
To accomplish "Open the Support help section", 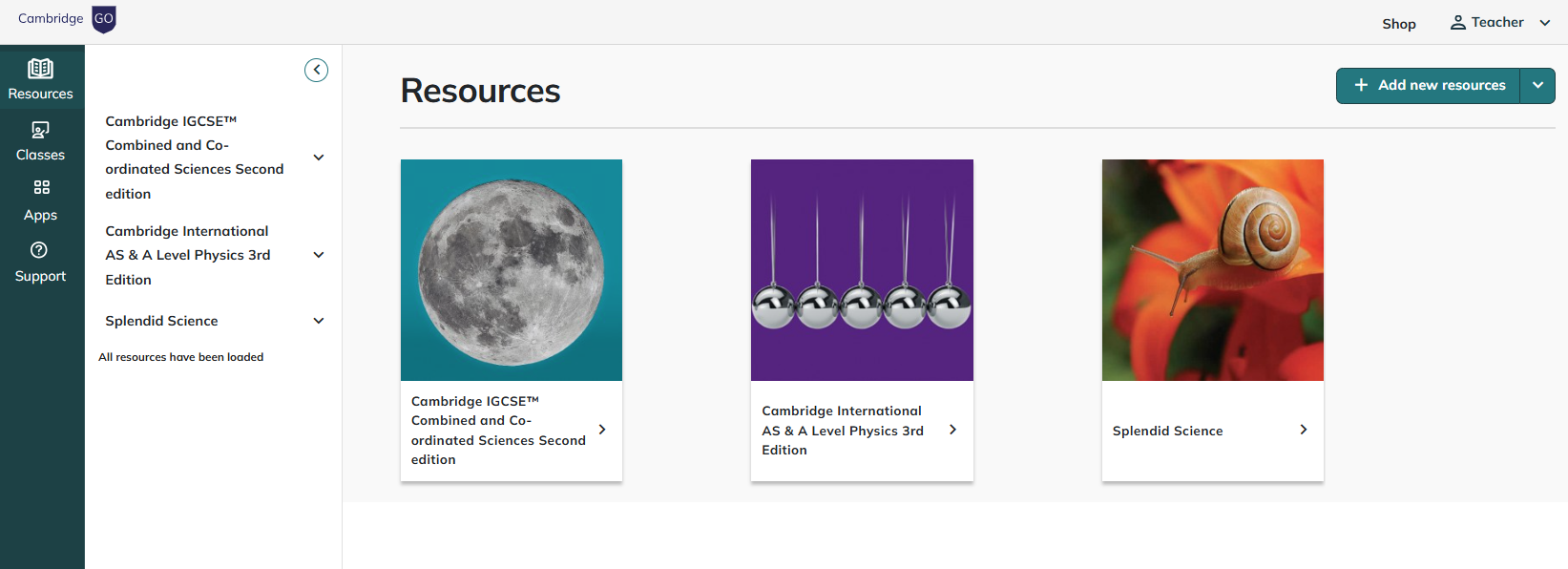I will [x=40, y=262].
